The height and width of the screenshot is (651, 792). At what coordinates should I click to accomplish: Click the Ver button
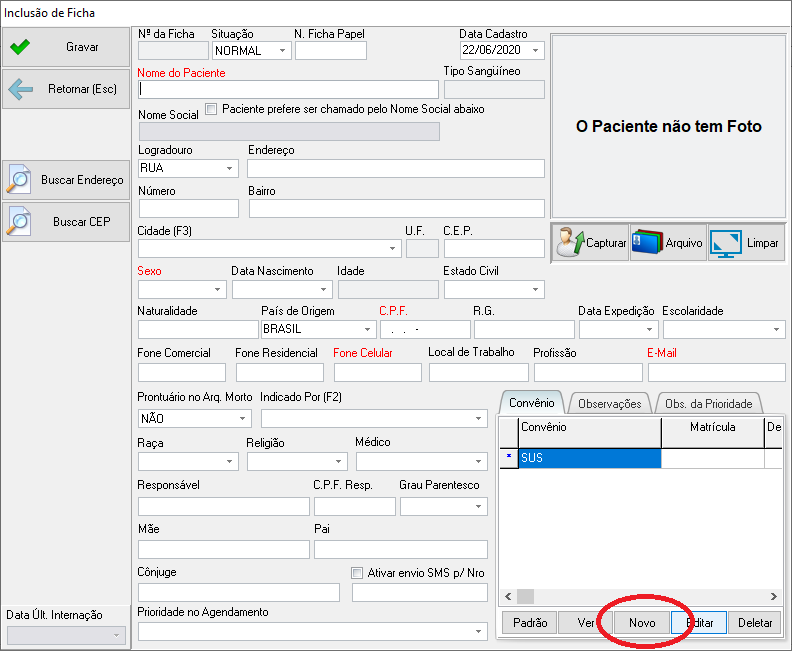point(585,622)
